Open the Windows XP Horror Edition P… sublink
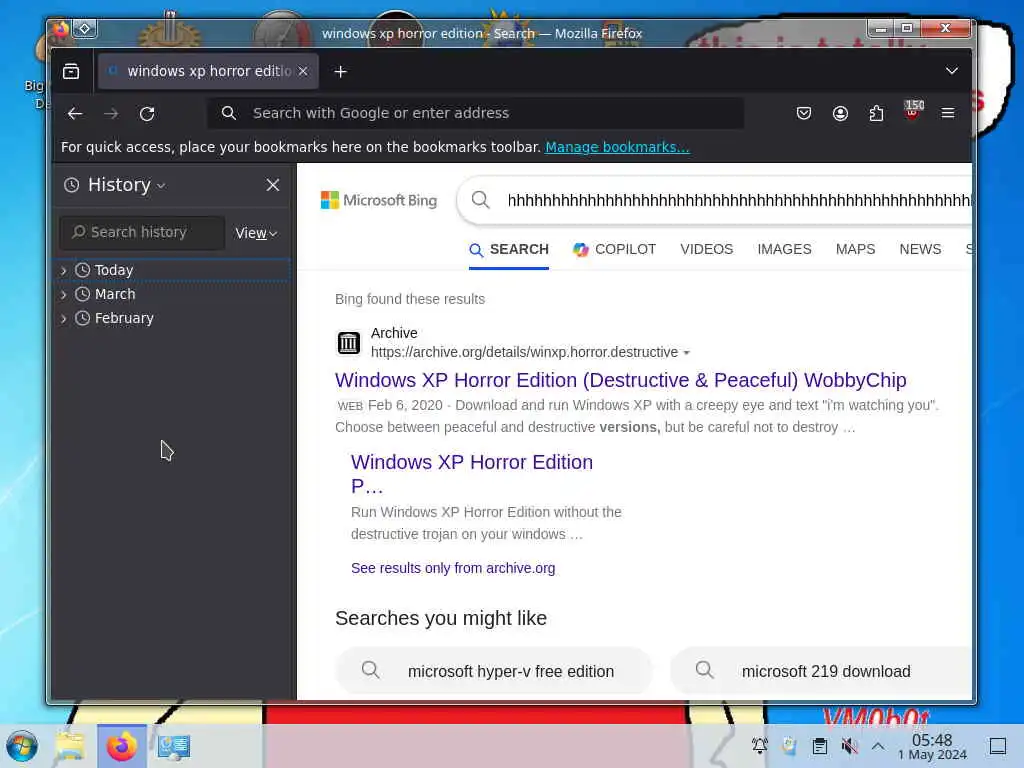 coord(472,474)
